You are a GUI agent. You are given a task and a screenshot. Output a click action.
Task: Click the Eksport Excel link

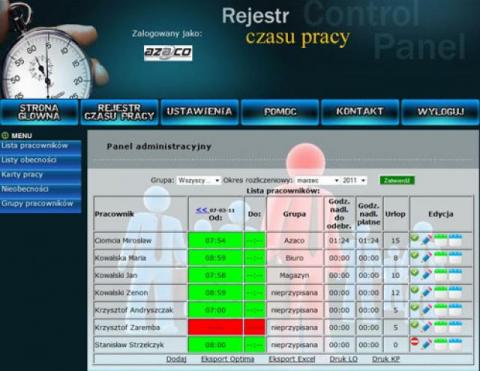(292, 359)
